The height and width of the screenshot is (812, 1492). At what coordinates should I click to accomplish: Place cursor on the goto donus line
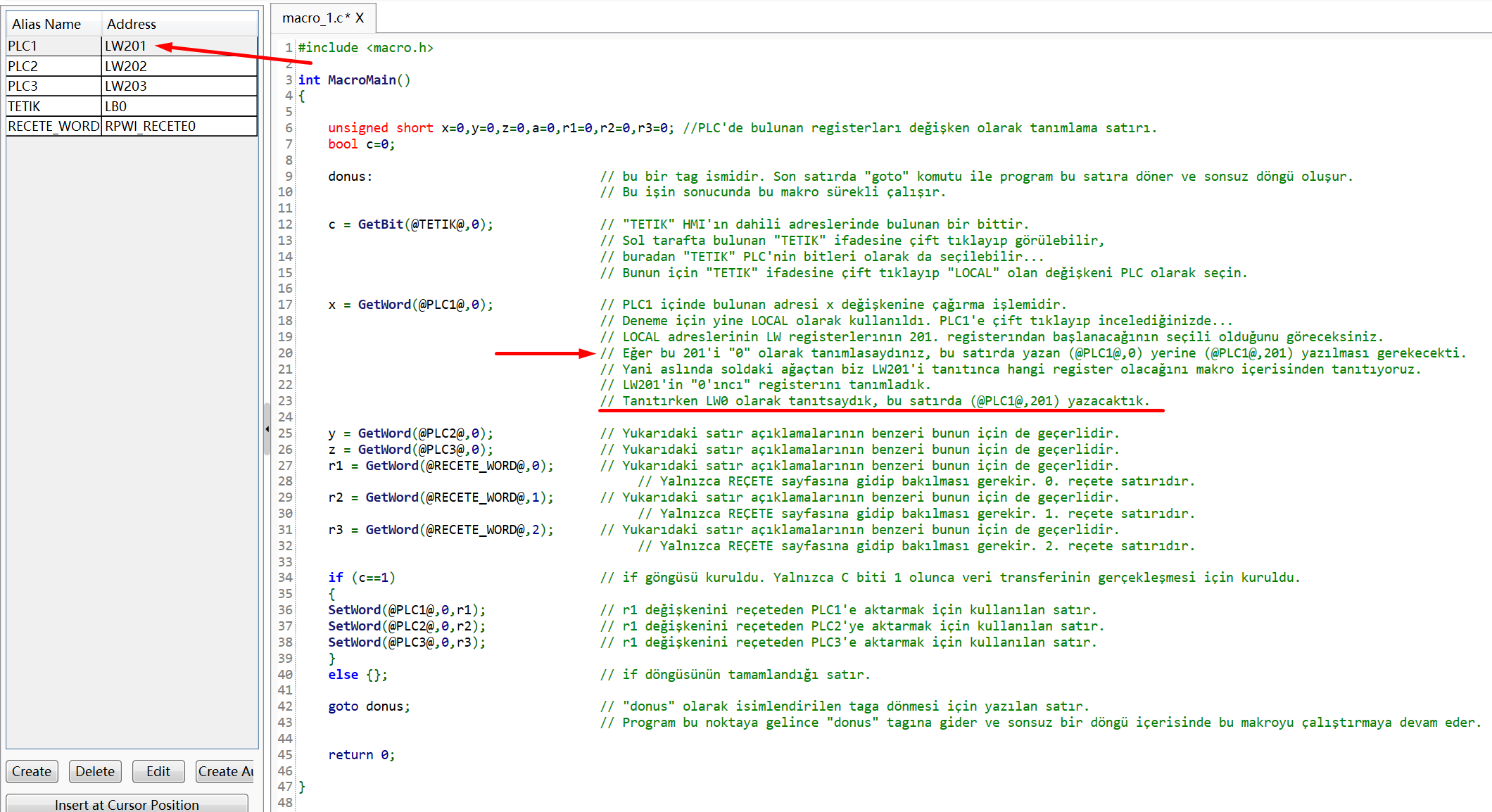click(369, 706)
